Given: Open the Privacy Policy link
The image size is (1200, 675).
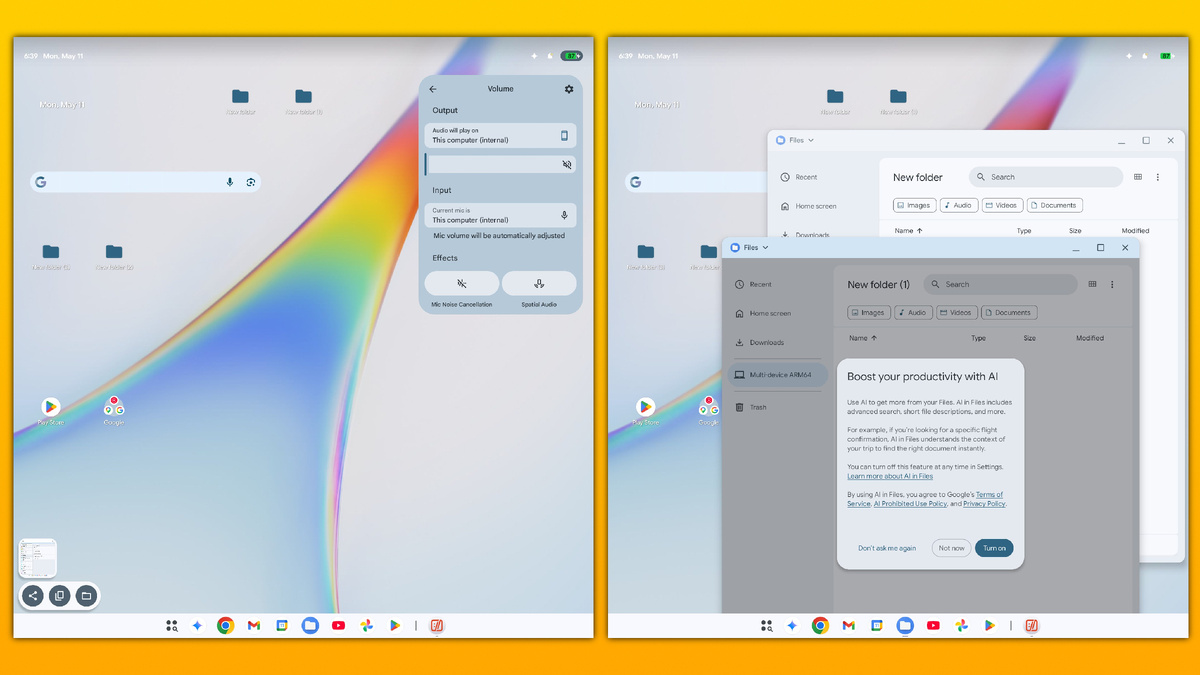Looking at the screenshot, I should pos(984,504).
